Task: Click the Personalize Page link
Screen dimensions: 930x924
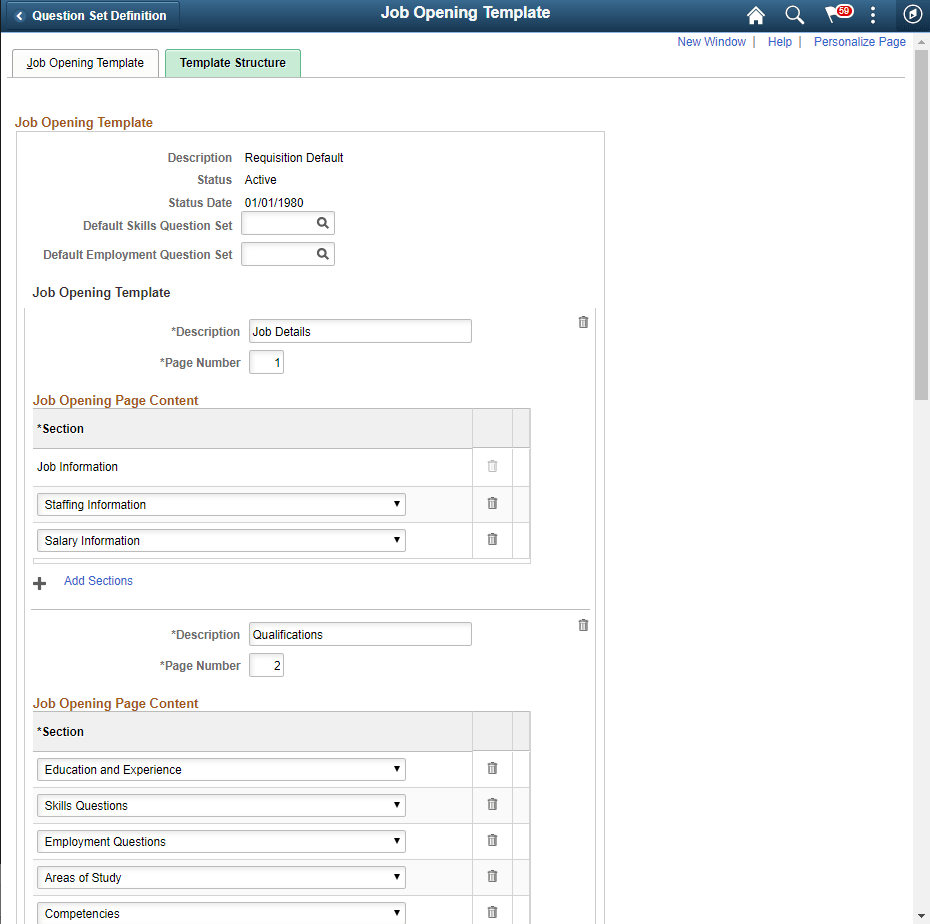Action: [x=859, y=41]
